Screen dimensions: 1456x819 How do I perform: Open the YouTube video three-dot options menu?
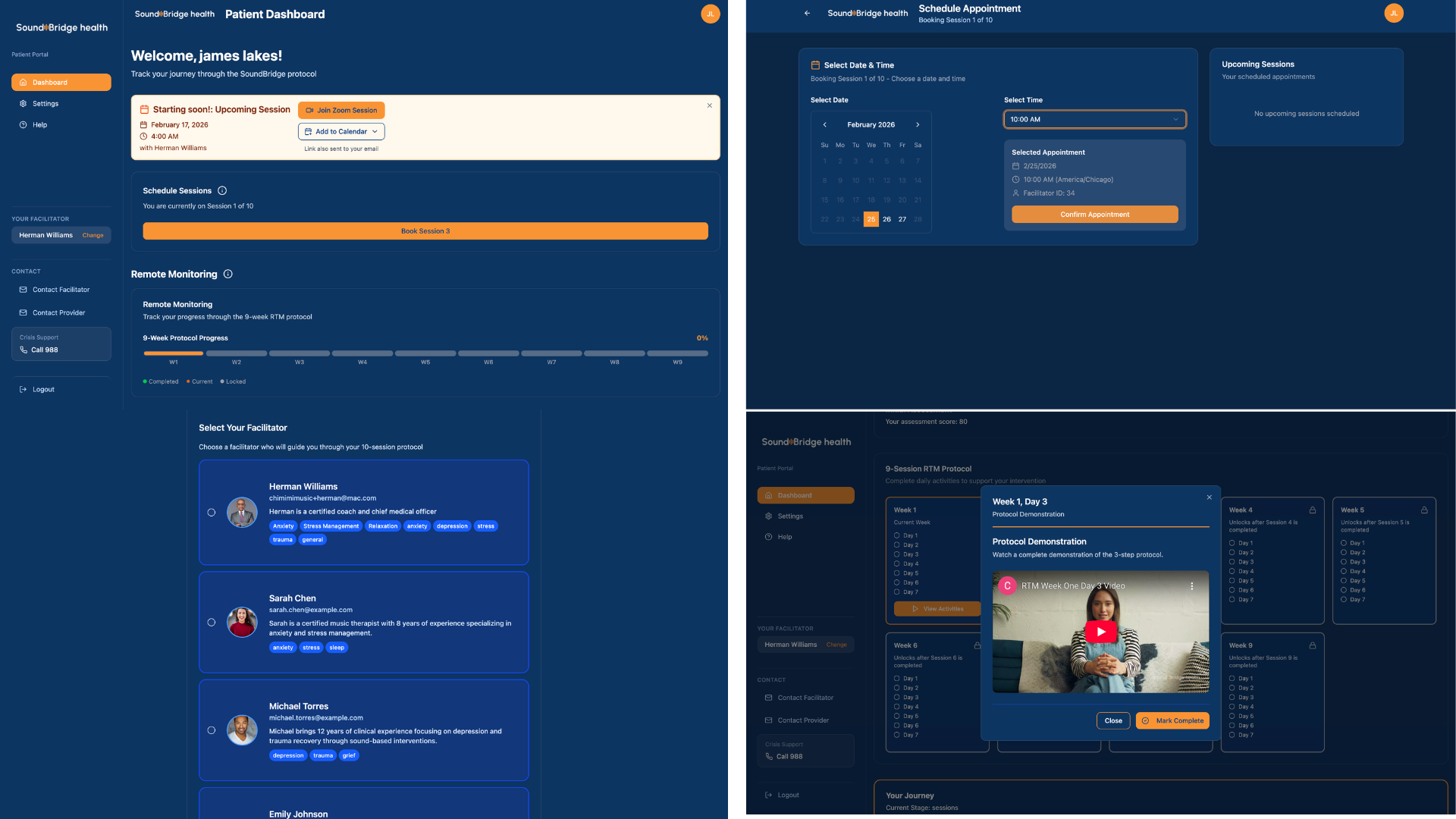(x=1192, y=585)
